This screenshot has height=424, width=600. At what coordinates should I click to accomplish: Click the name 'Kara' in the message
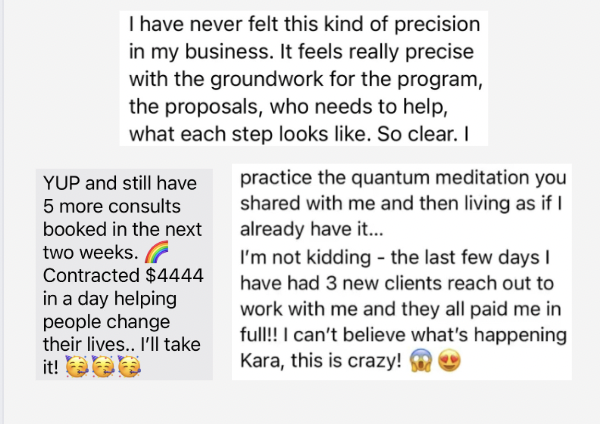coord(263,361)
